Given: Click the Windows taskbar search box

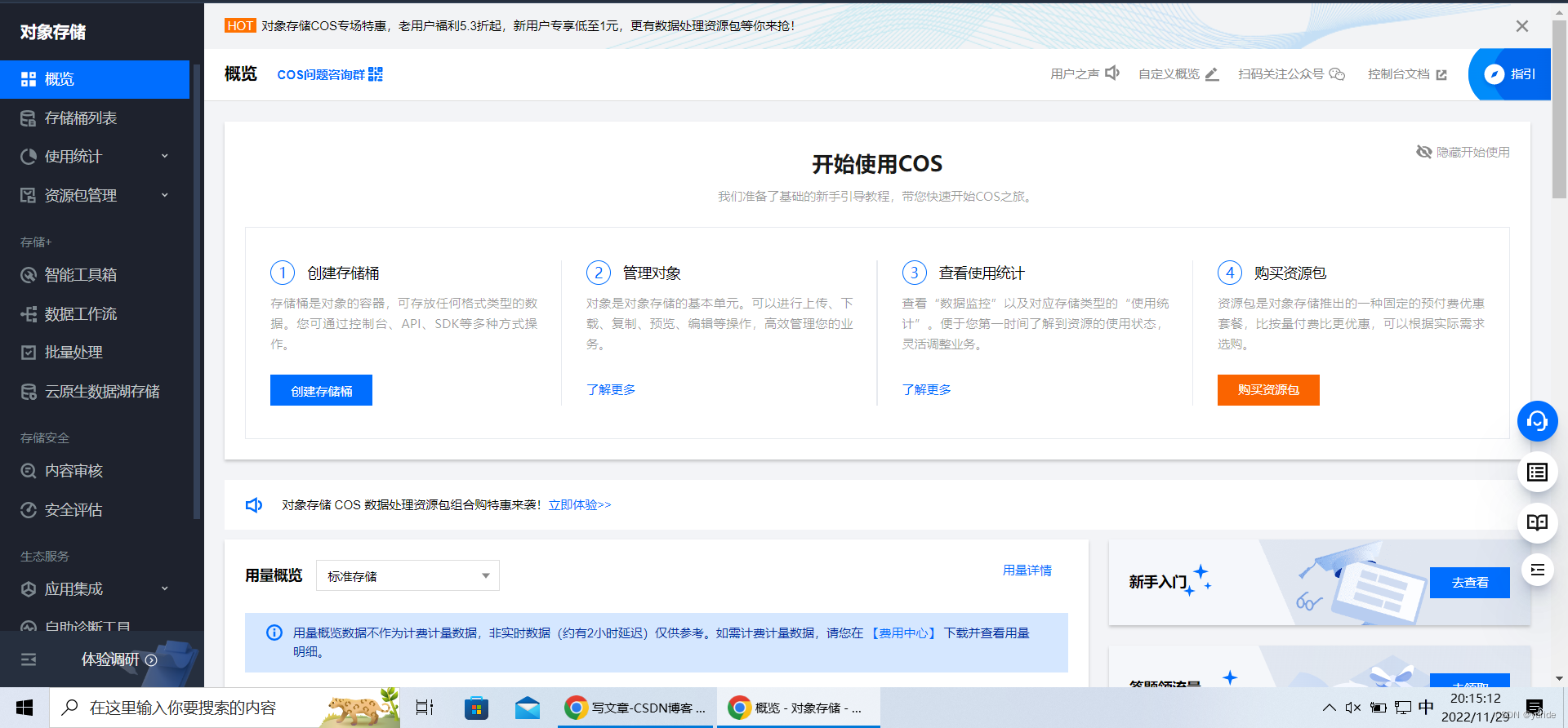Looking at the screenshot, I should [225, 708].
